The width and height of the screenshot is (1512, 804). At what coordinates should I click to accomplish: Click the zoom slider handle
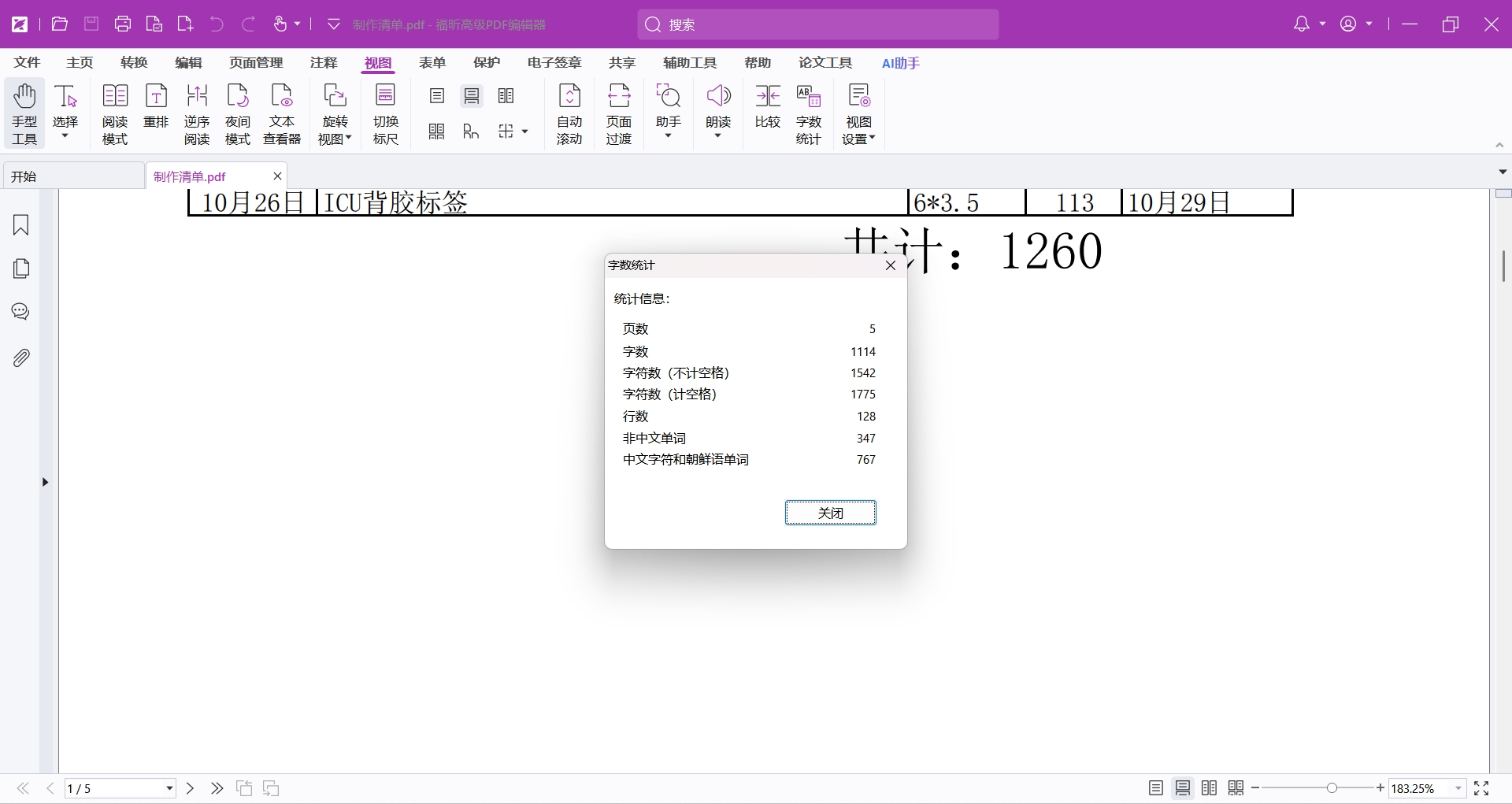1332,788
